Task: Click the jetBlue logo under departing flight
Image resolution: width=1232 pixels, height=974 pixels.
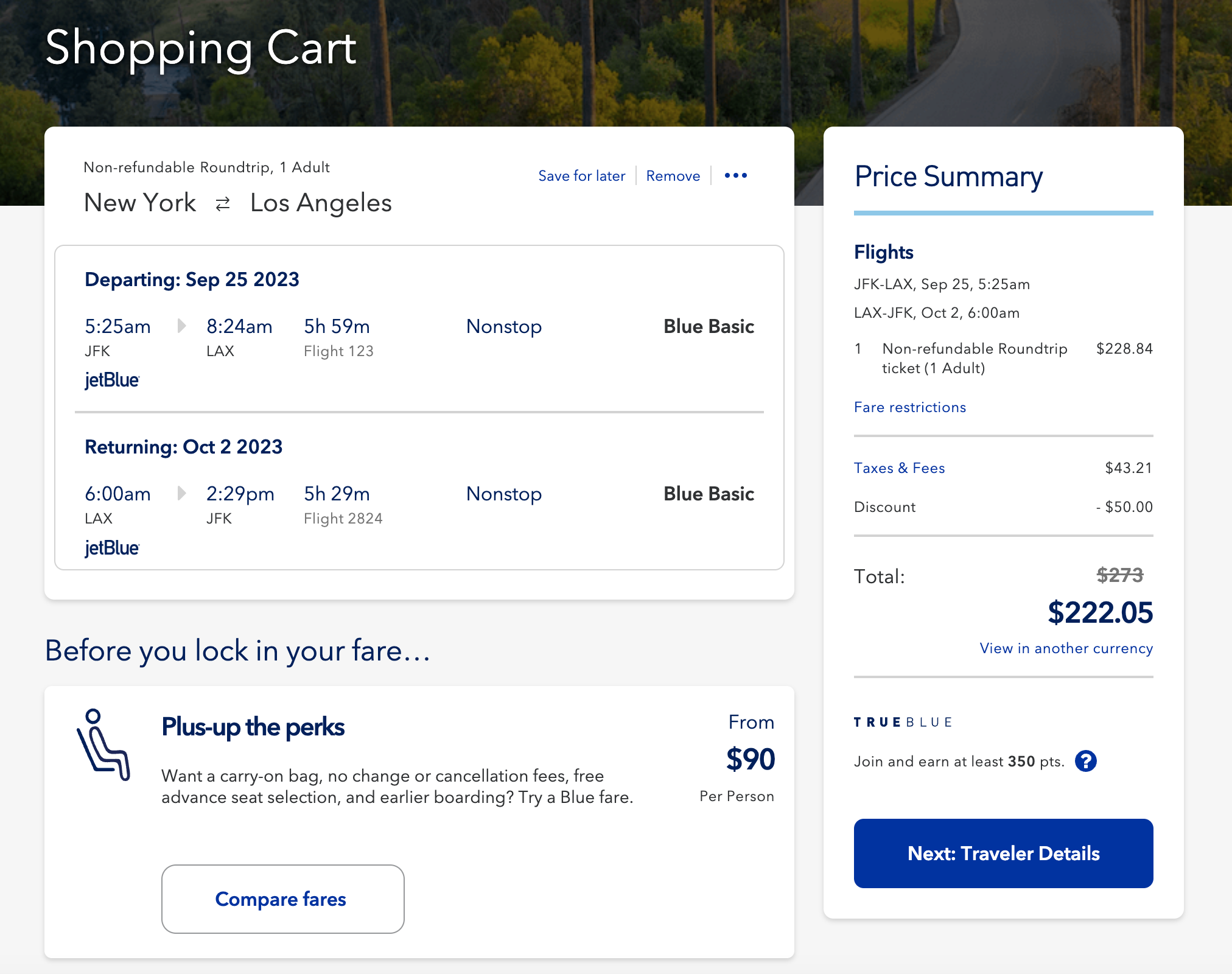Action: point(112,380)
